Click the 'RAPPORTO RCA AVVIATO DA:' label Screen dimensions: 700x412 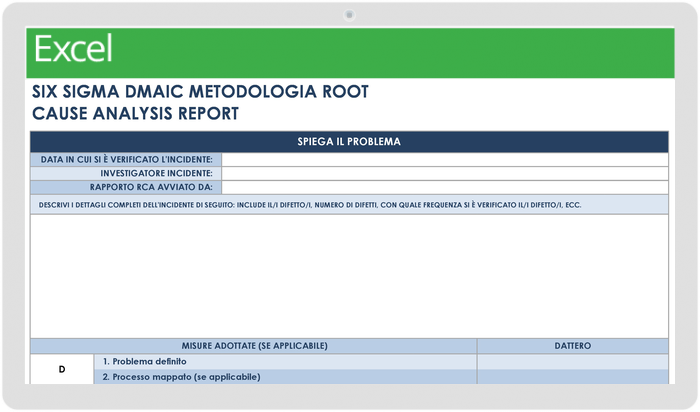126,187
